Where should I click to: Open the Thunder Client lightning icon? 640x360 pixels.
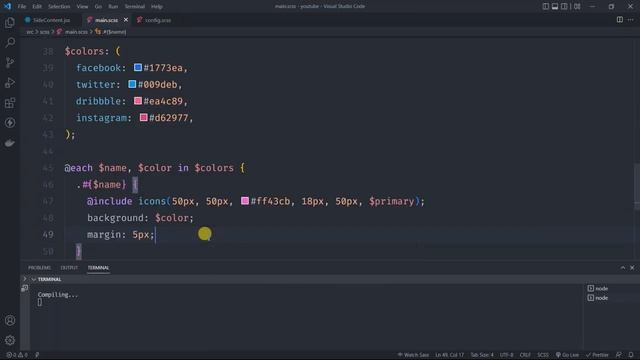click(10, 123)
